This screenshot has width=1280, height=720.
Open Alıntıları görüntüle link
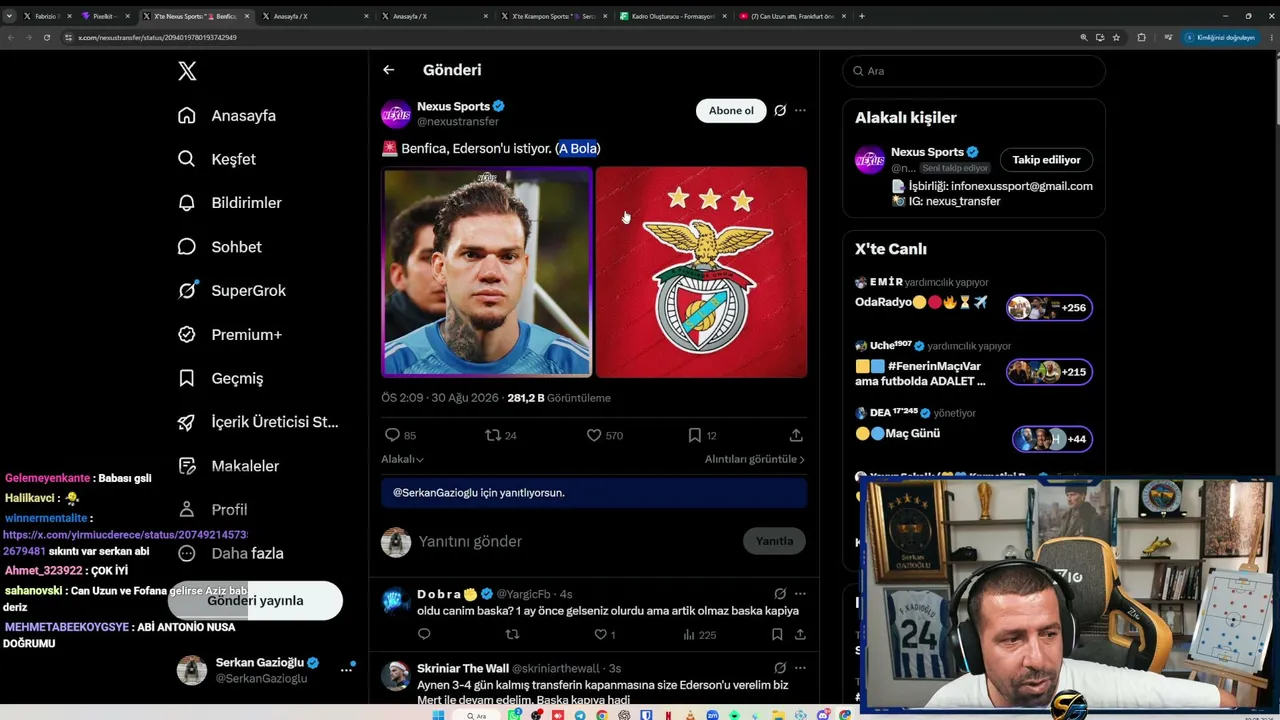(x=755, y=459)
